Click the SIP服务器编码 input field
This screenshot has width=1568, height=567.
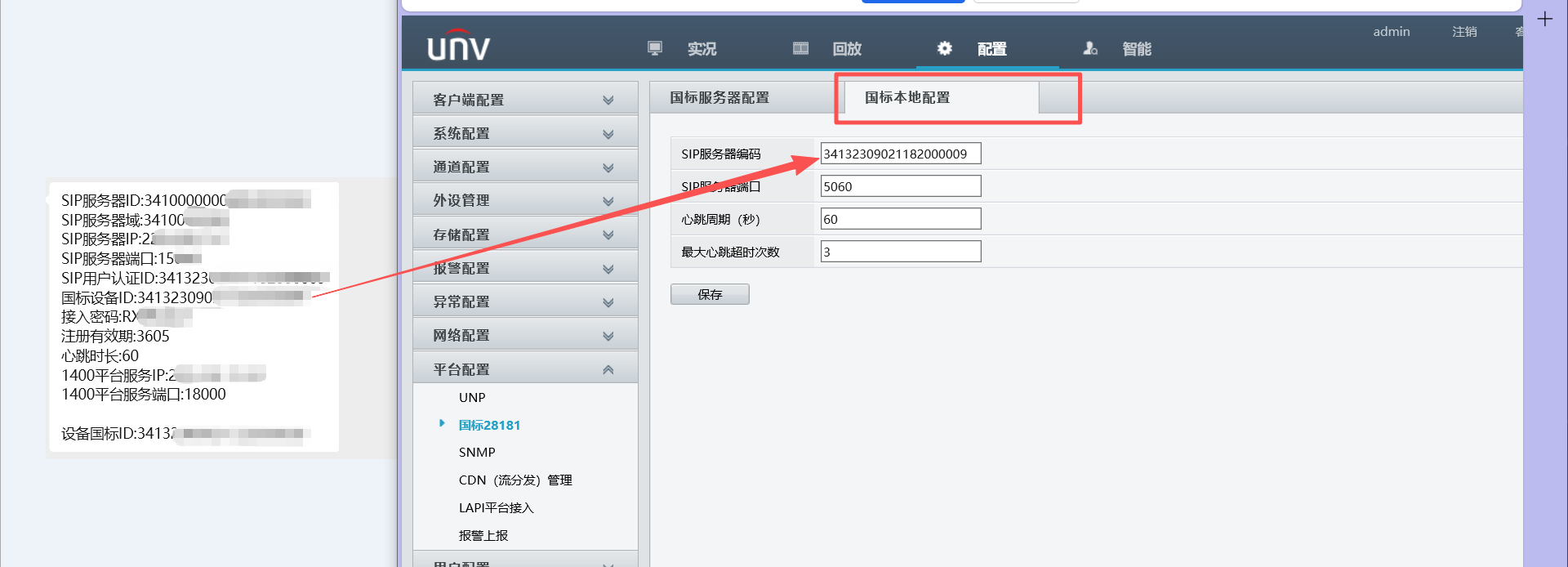[900, 154]
